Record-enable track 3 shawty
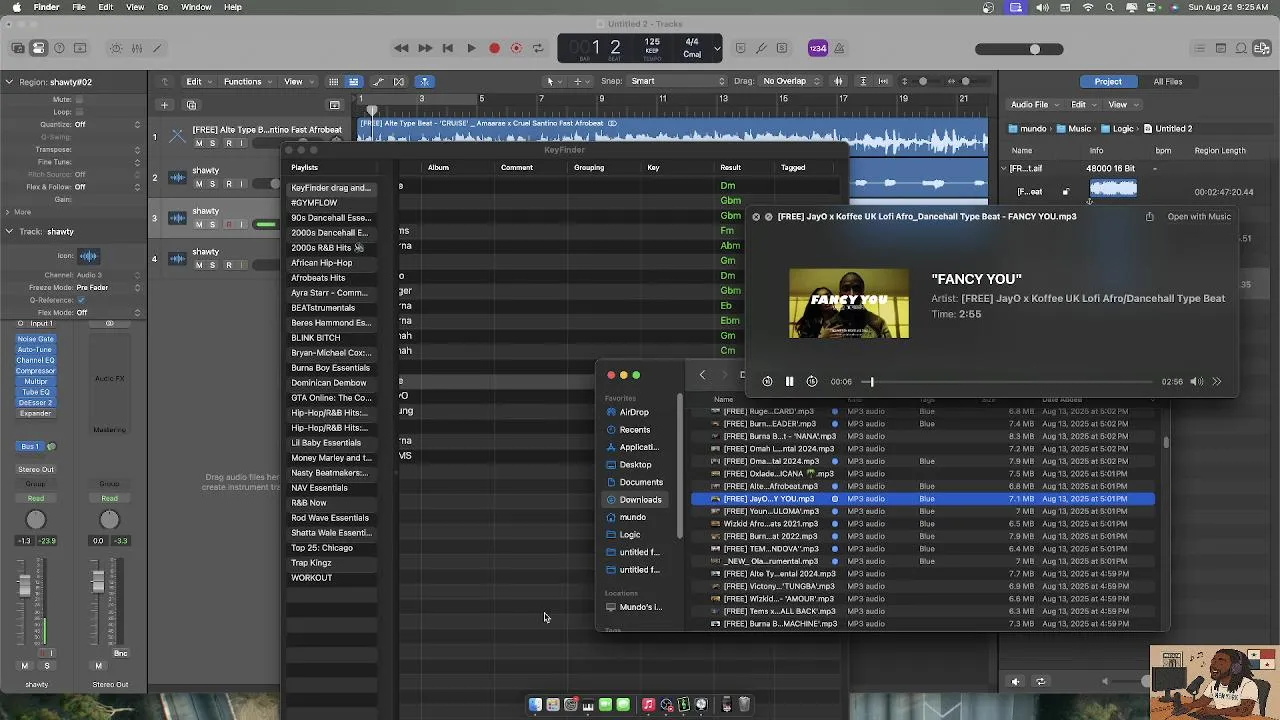The height and width of the screenshot is (720, 1280). pos(228,225)
